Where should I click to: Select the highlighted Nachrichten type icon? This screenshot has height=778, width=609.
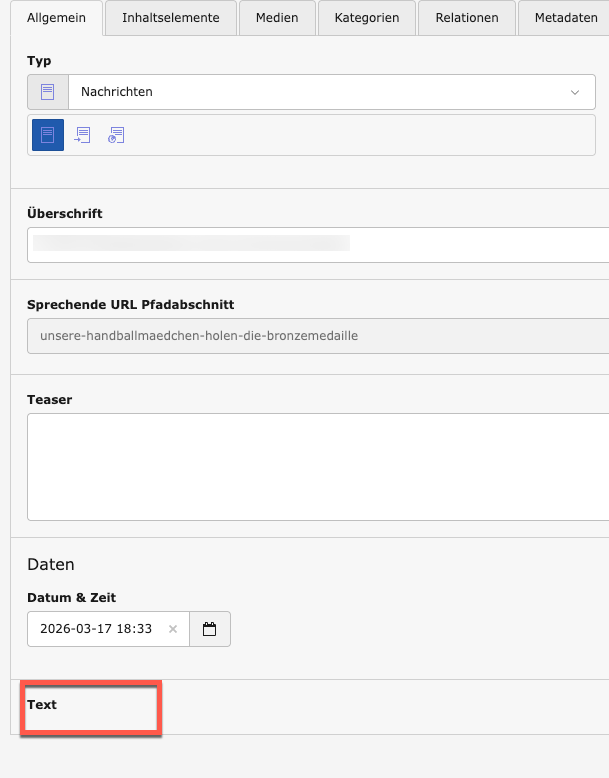(x=47, y=135)
